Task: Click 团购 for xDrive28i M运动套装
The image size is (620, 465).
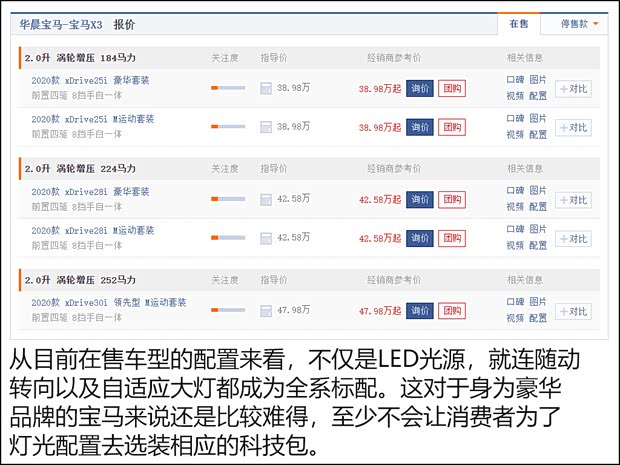Action: (x=452, y=238)
